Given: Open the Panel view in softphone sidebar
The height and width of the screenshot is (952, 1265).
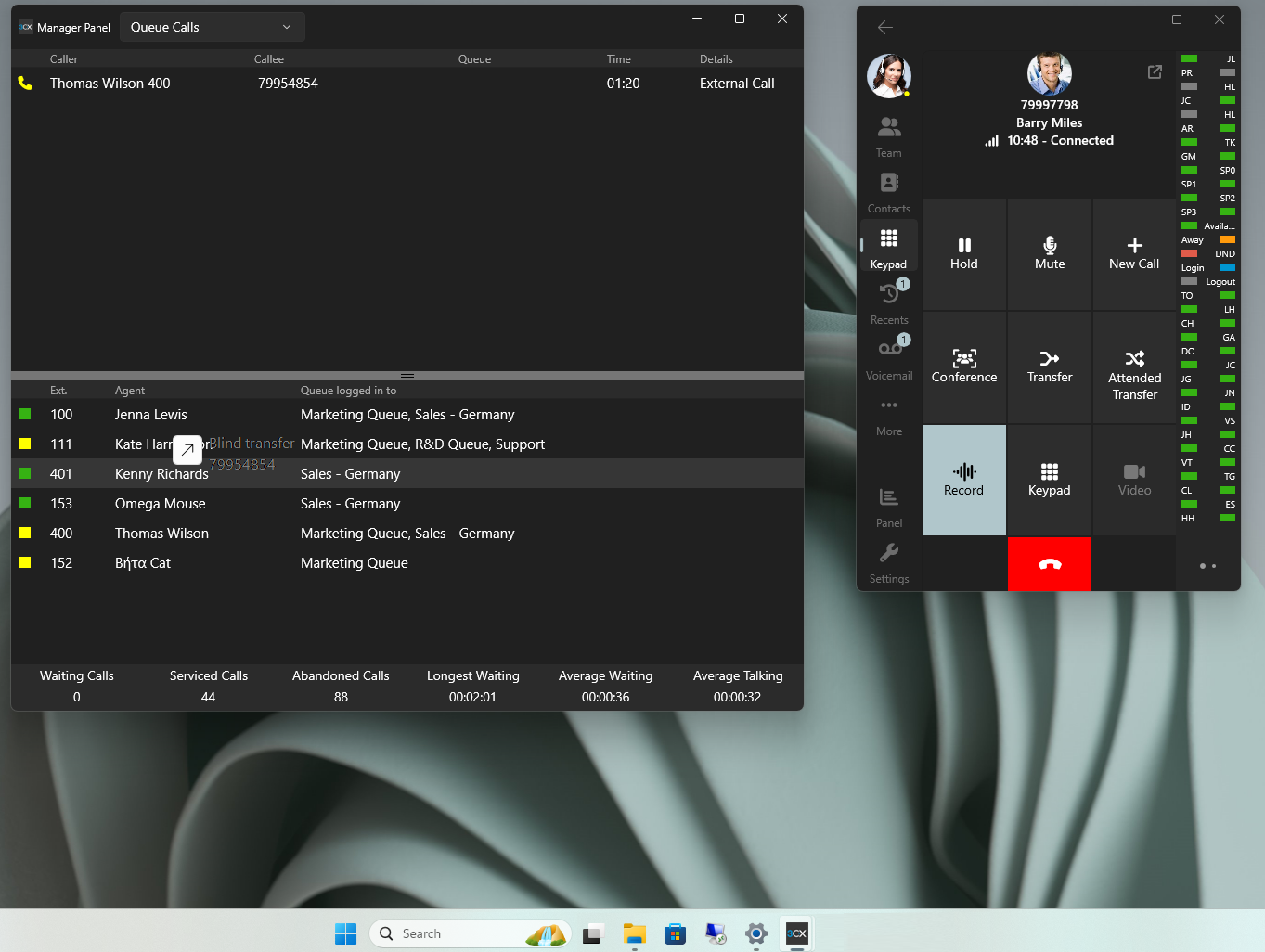Looking at the screenshot, I should [888, 508].
